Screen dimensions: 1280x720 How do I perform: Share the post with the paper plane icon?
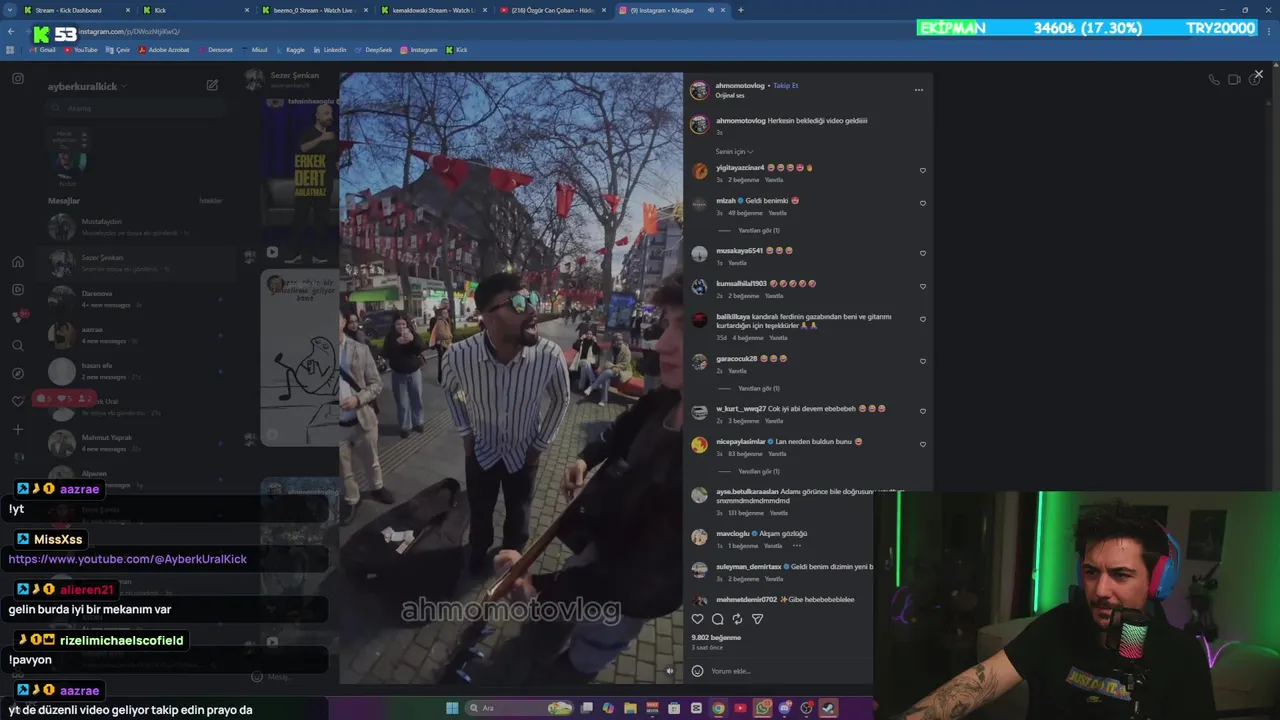[757, 619]
